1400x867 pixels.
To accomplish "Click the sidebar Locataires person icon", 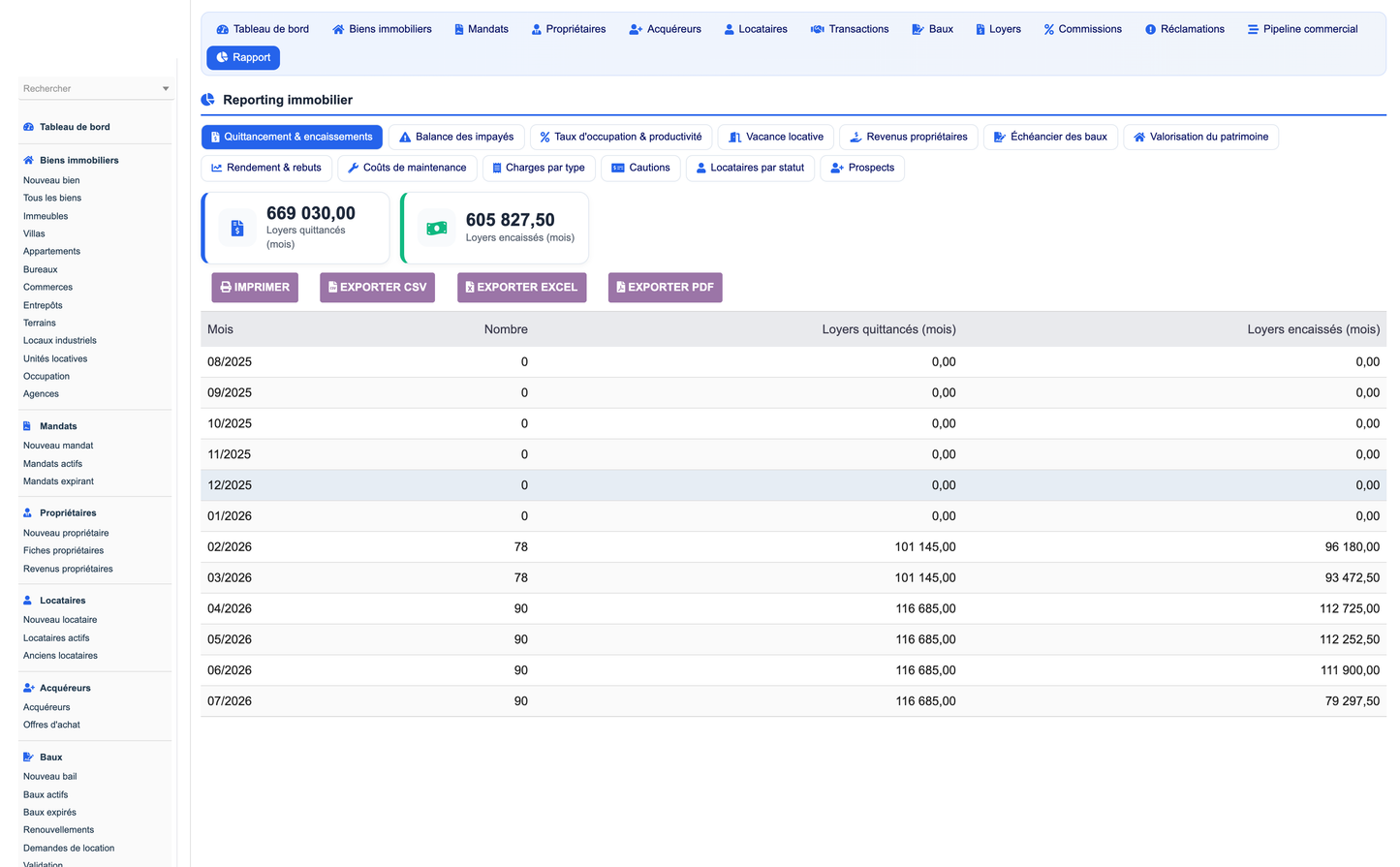I will (x=27, y=601).
